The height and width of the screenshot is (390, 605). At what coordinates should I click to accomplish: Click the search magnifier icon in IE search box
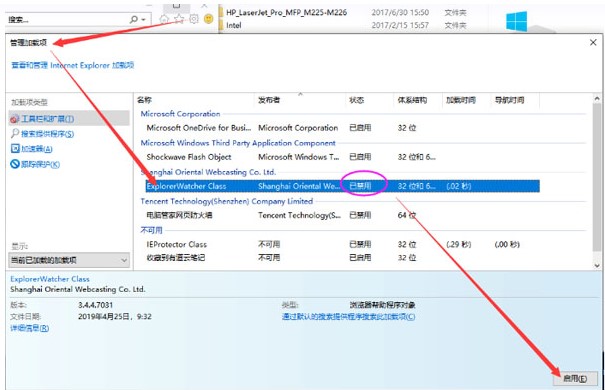click(x=134, y=19)
